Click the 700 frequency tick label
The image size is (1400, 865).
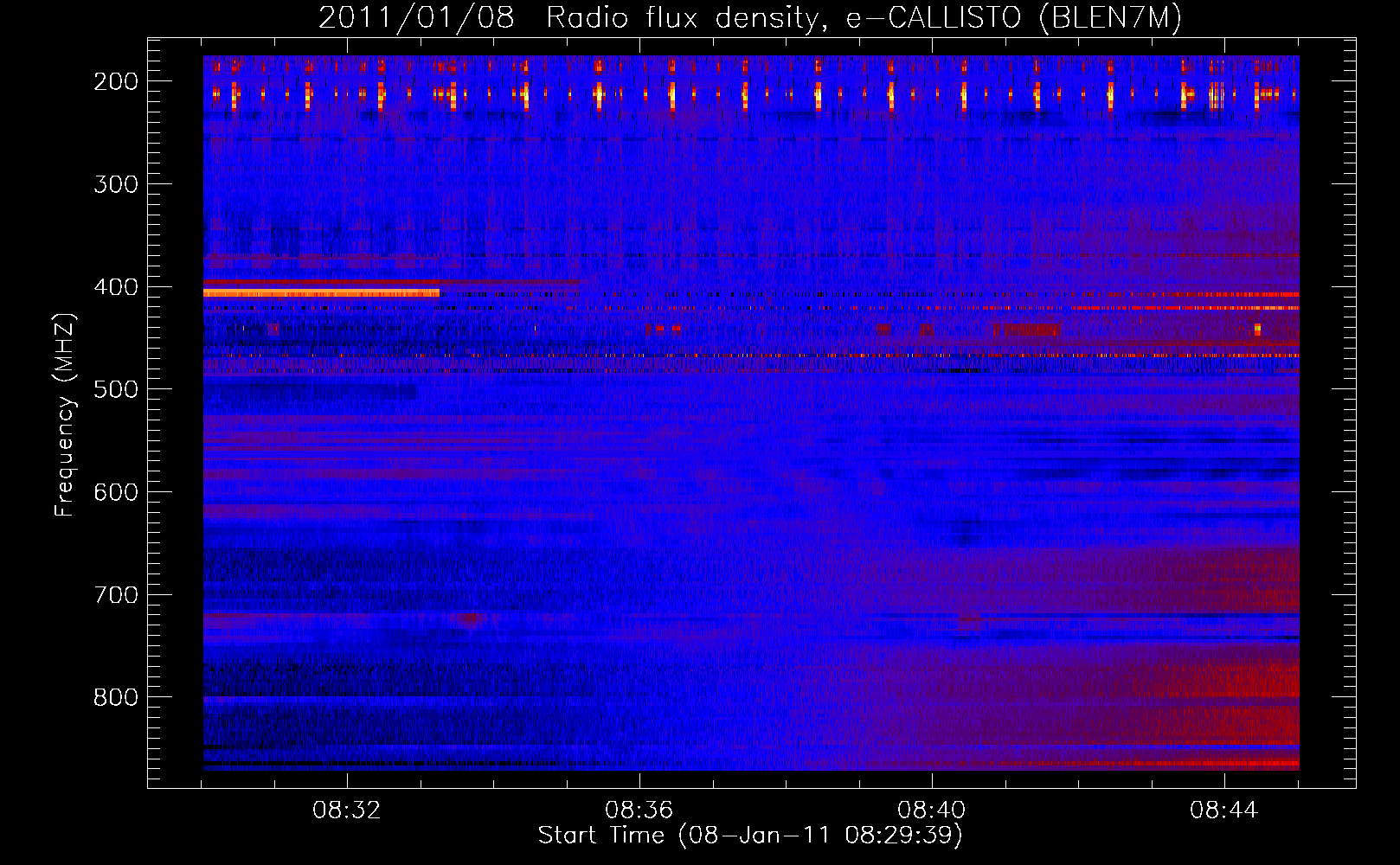pos(116,595)
